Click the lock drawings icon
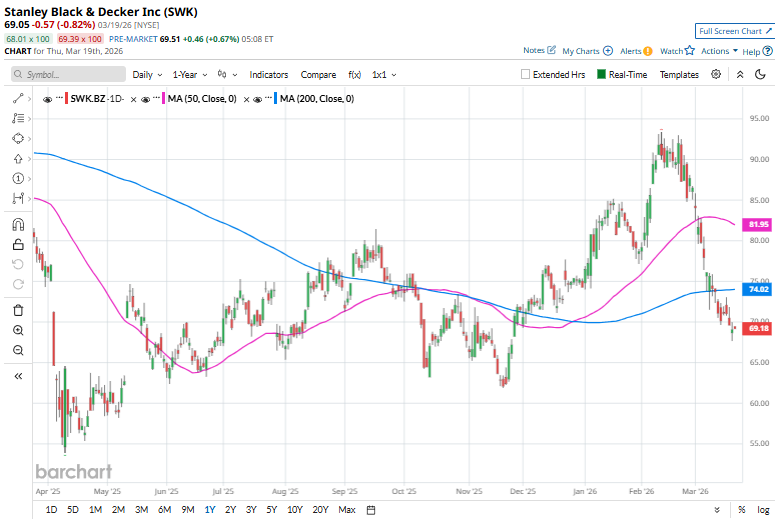Image resolution: width=775 pixels, height=521 pixels. [18, 244]
